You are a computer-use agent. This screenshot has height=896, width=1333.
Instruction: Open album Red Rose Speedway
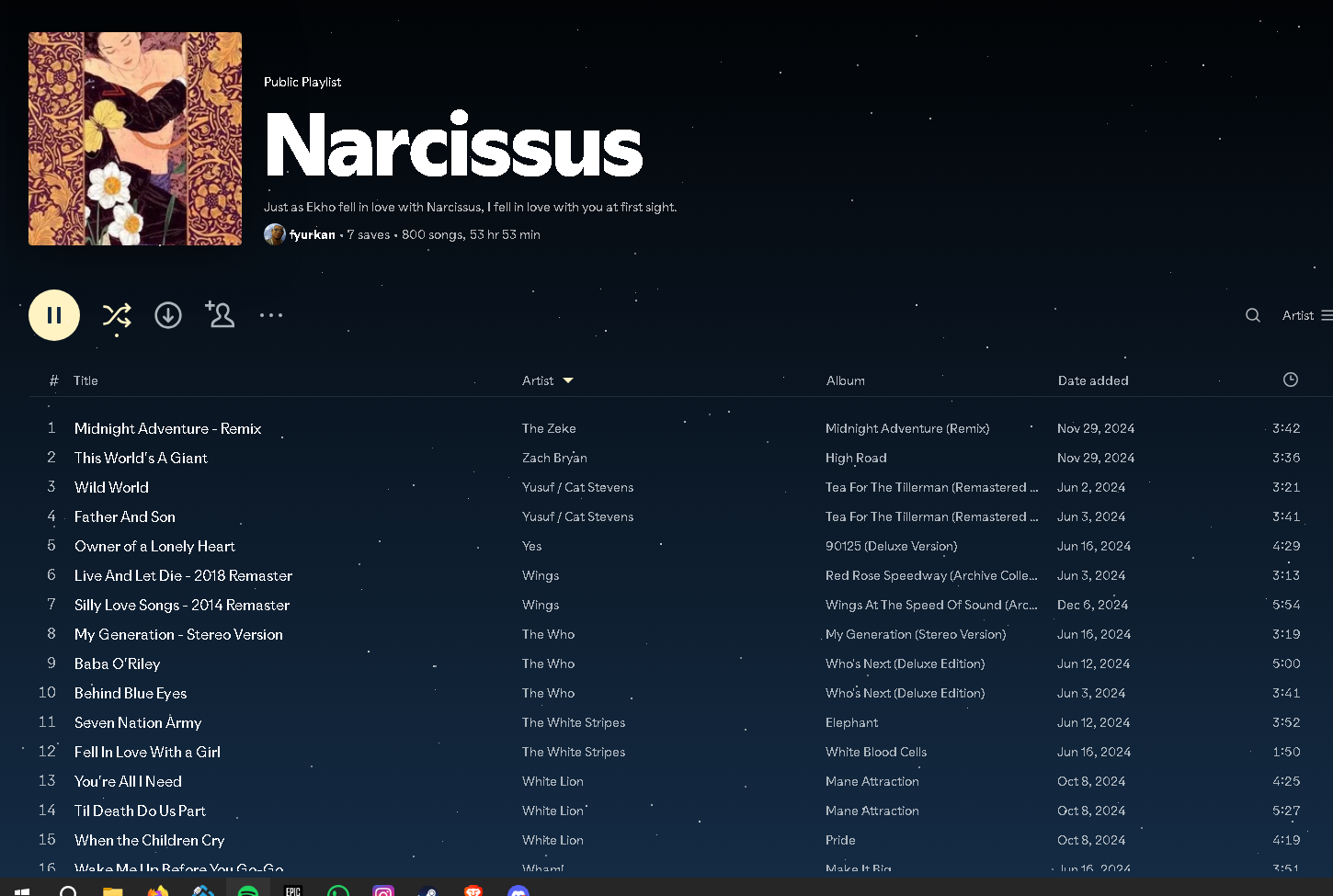click(931, 575)
